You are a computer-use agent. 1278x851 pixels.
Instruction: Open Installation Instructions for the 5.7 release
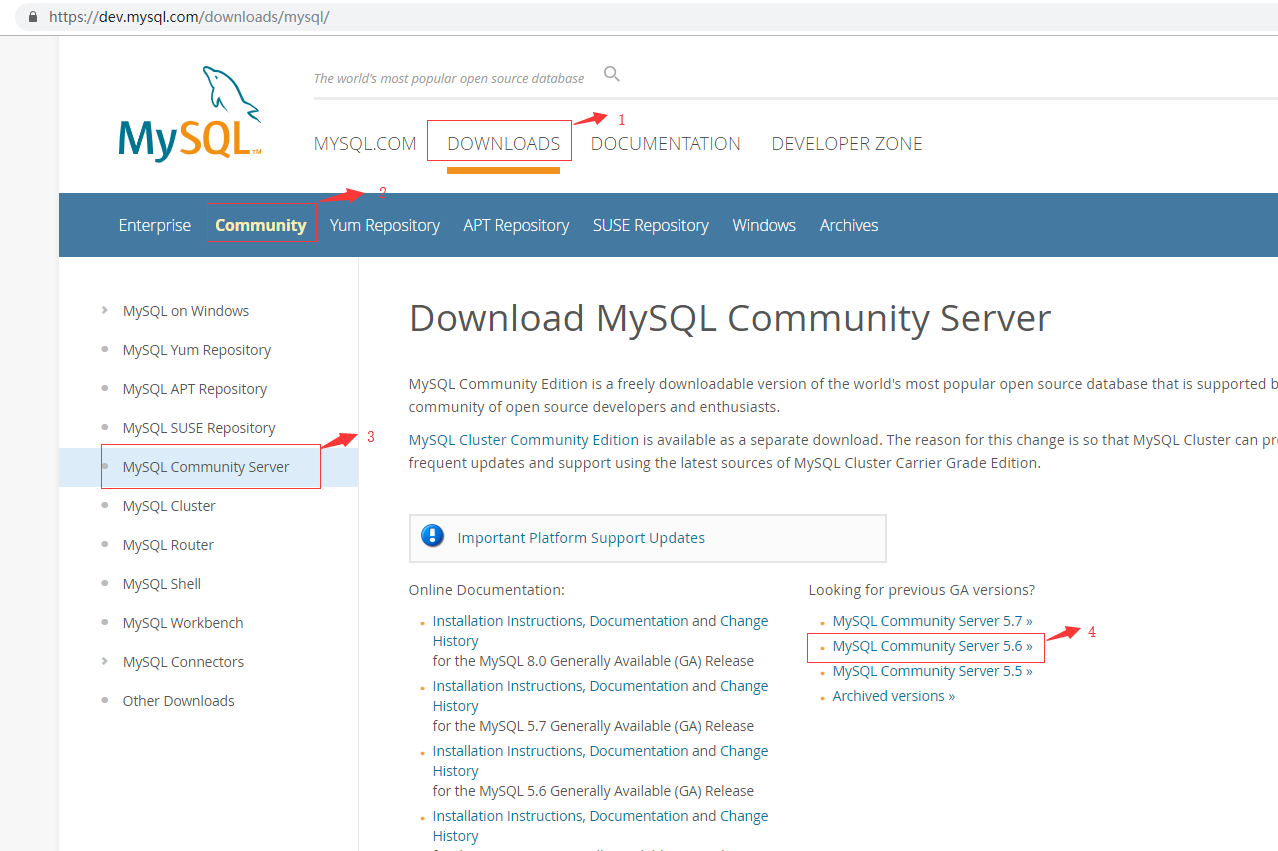[509, 686]
